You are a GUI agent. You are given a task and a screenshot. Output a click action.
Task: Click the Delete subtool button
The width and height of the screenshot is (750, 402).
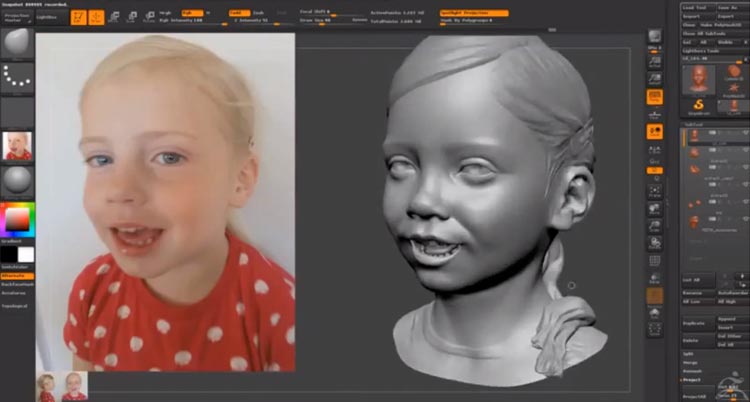[x=698, y=341]
